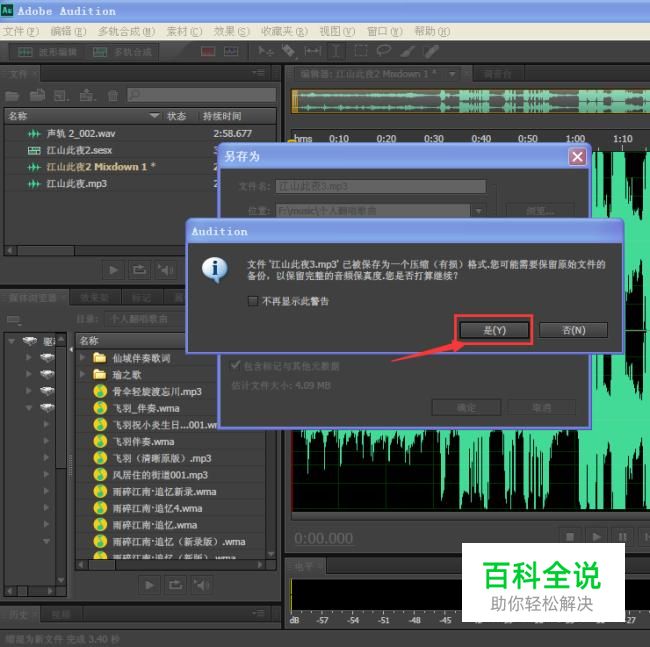
Task: Expand the 仙域伴奏歌词 folder
Action: [82, 357]
